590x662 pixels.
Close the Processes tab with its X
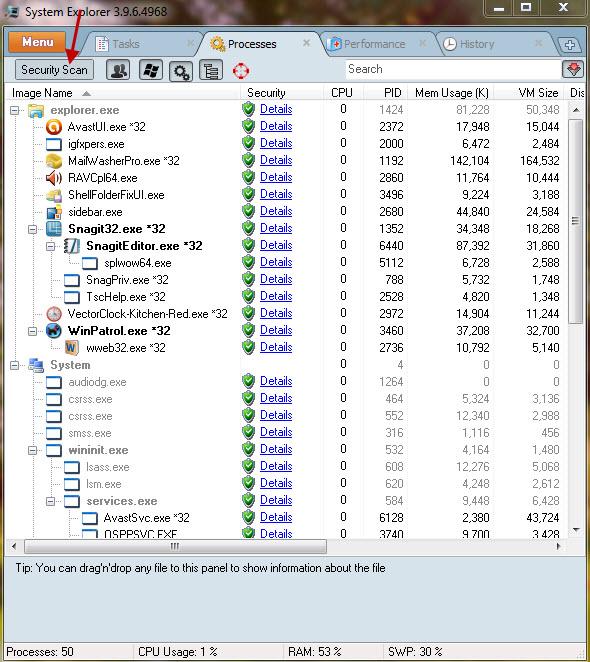[x=307, y=43]
